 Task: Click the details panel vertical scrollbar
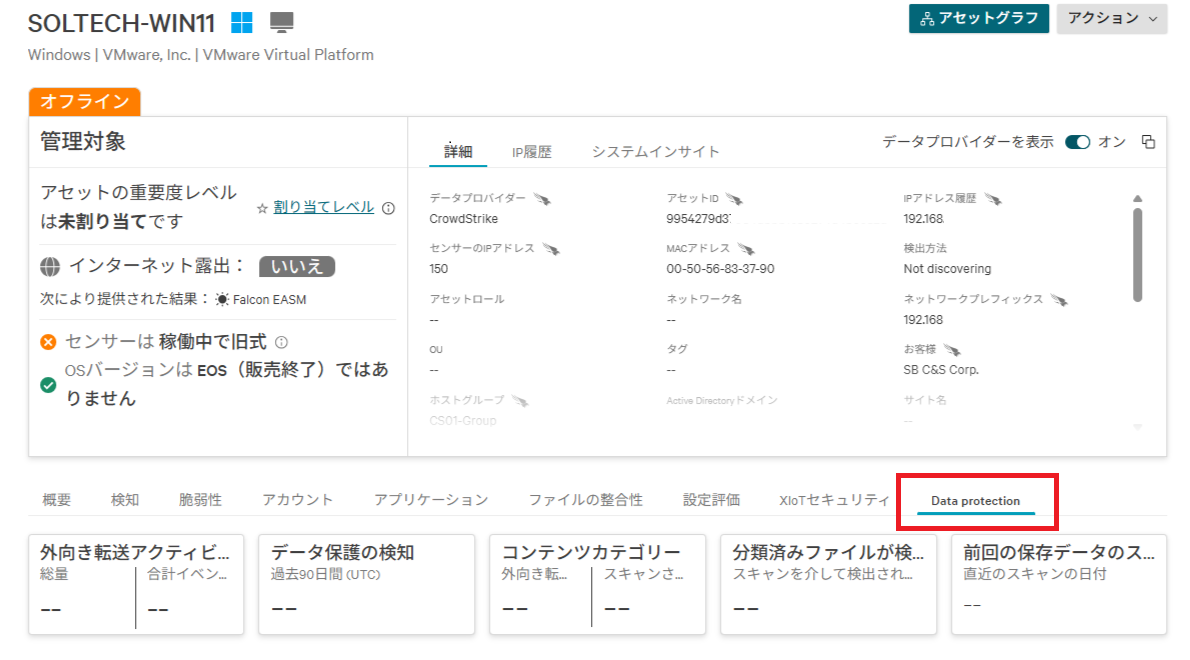(x=1137, y=253)
